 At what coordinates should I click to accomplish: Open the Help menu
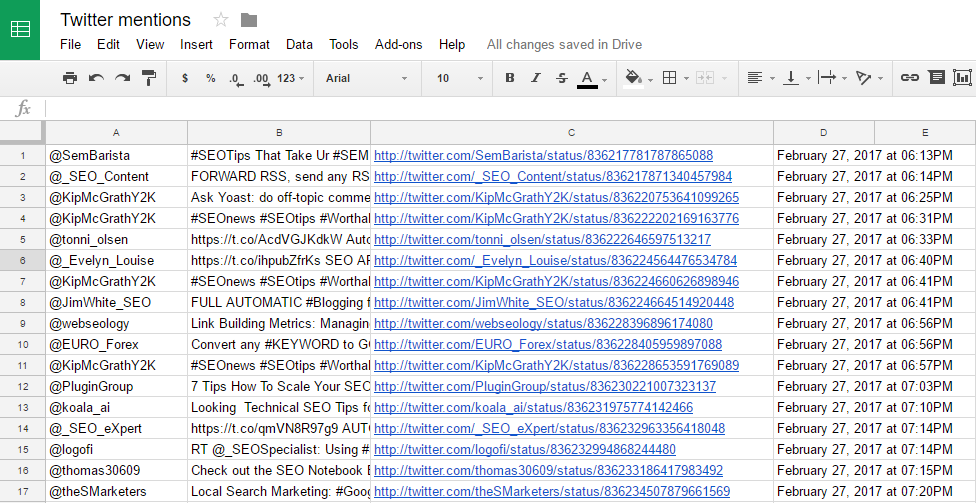[x=452, y=45]
